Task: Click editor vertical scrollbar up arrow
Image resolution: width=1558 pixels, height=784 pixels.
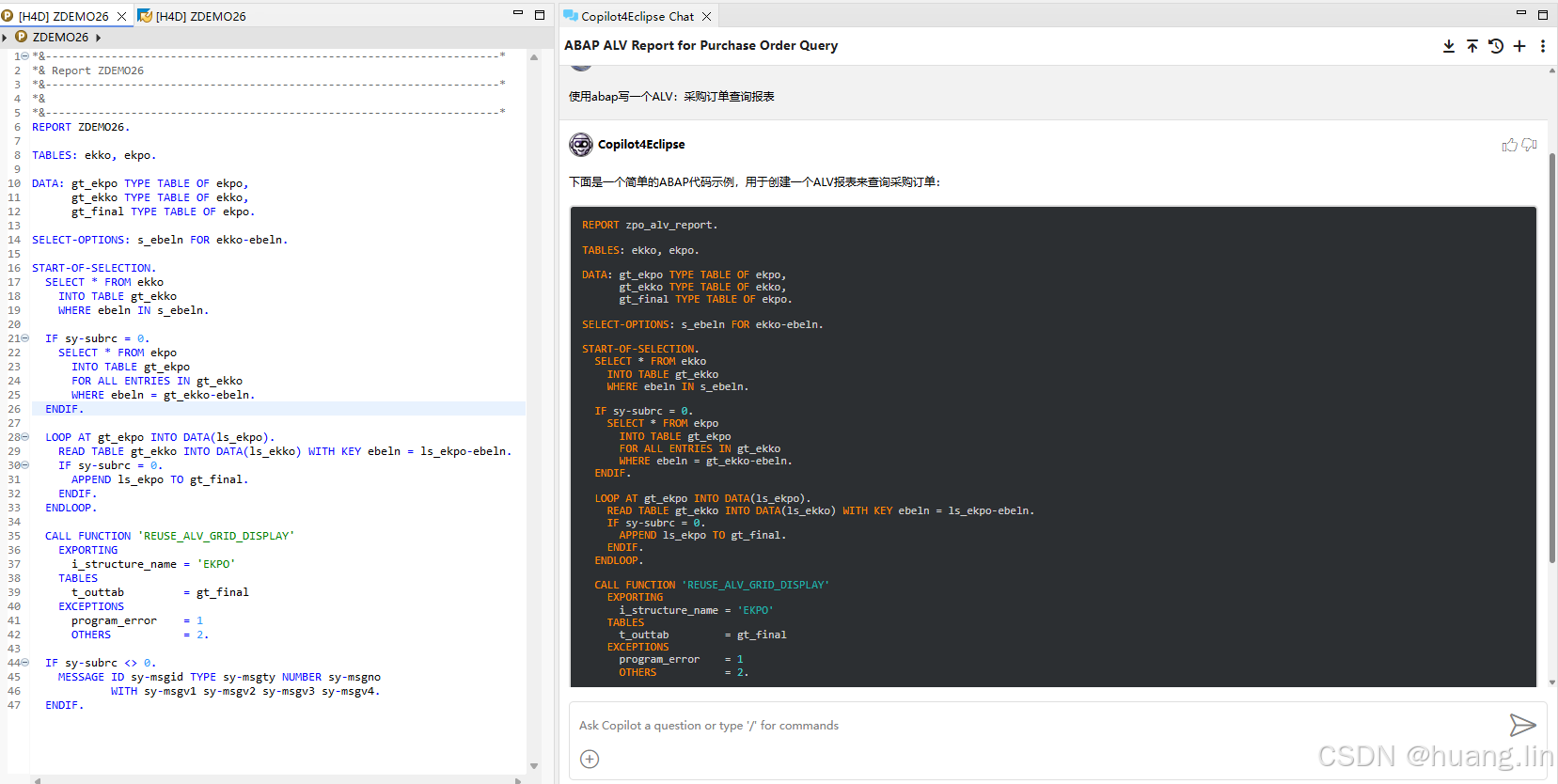Action: coord(534,57)
